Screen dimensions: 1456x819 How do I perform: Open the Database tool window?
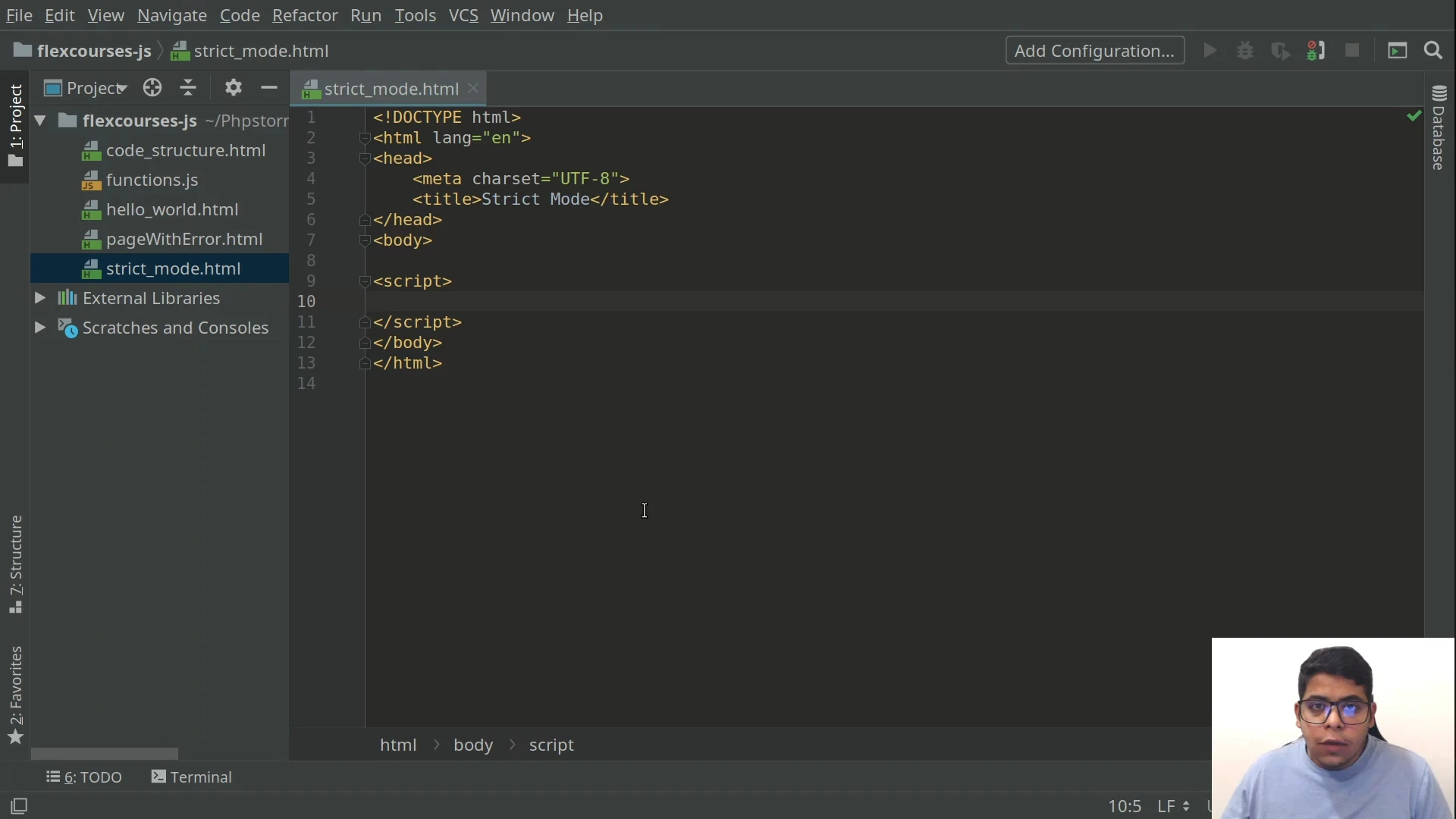click(1439, 127)
